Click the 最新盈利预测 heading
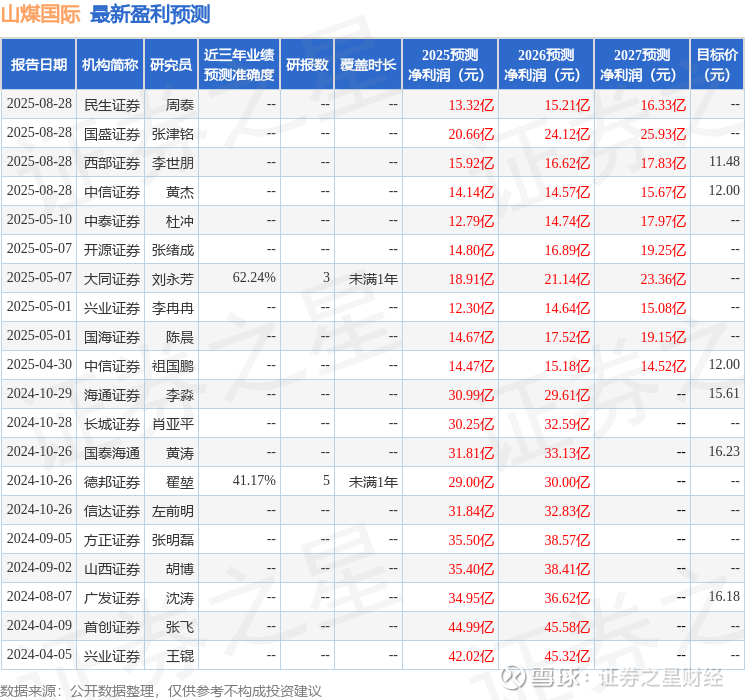Image resolution: width=745 pixels, height=700 pixels. [x=150, y=14]
